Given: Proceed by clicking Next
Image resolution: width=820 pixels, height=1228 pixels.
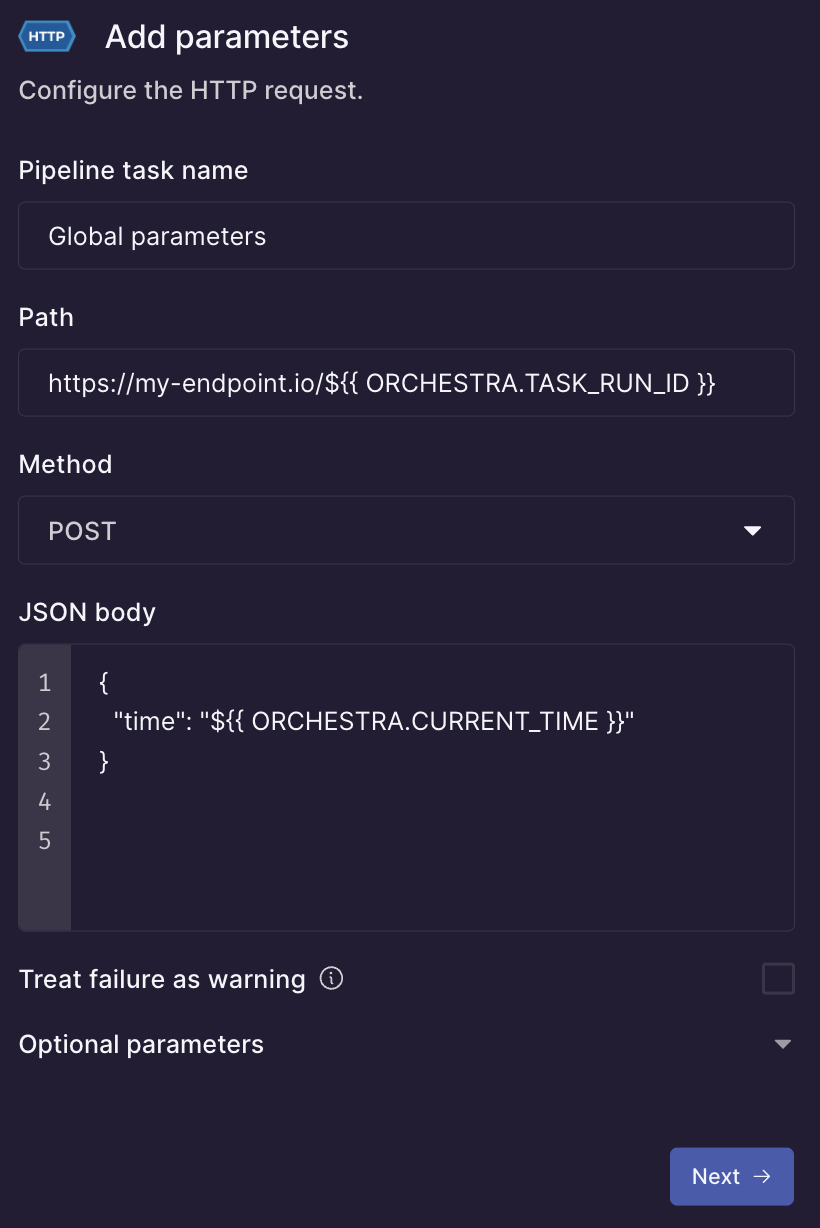Looking at the screenshot, I should tap(732, 1176).
